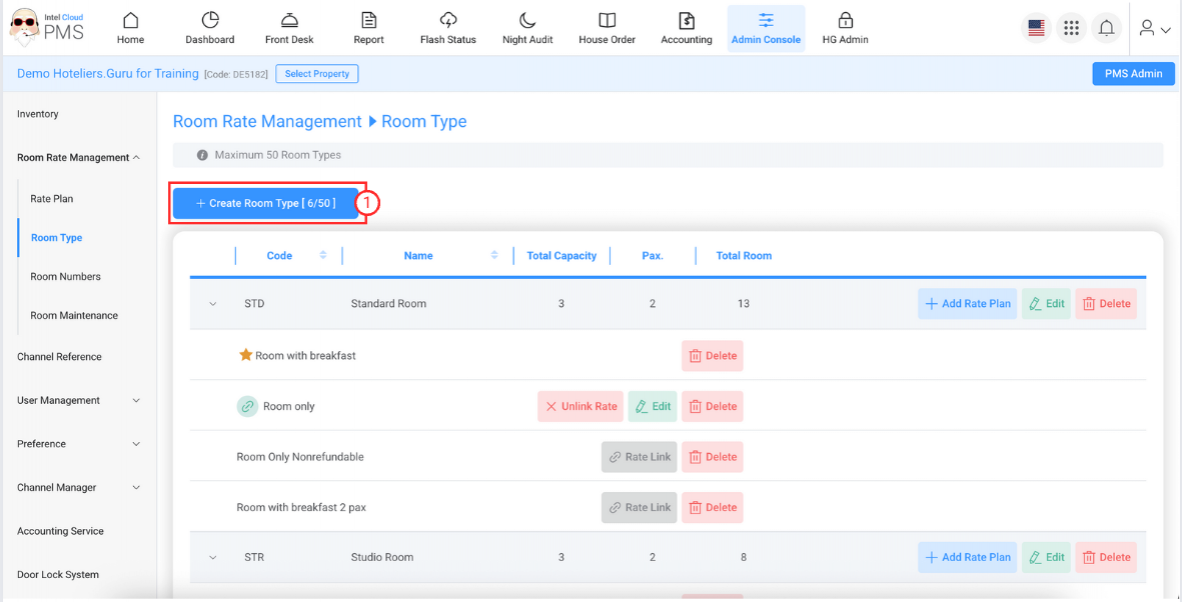The width and height of the screenshot is (1182, 602).
Task: Expand the User Management sidebar section
Action: point(136,401)
